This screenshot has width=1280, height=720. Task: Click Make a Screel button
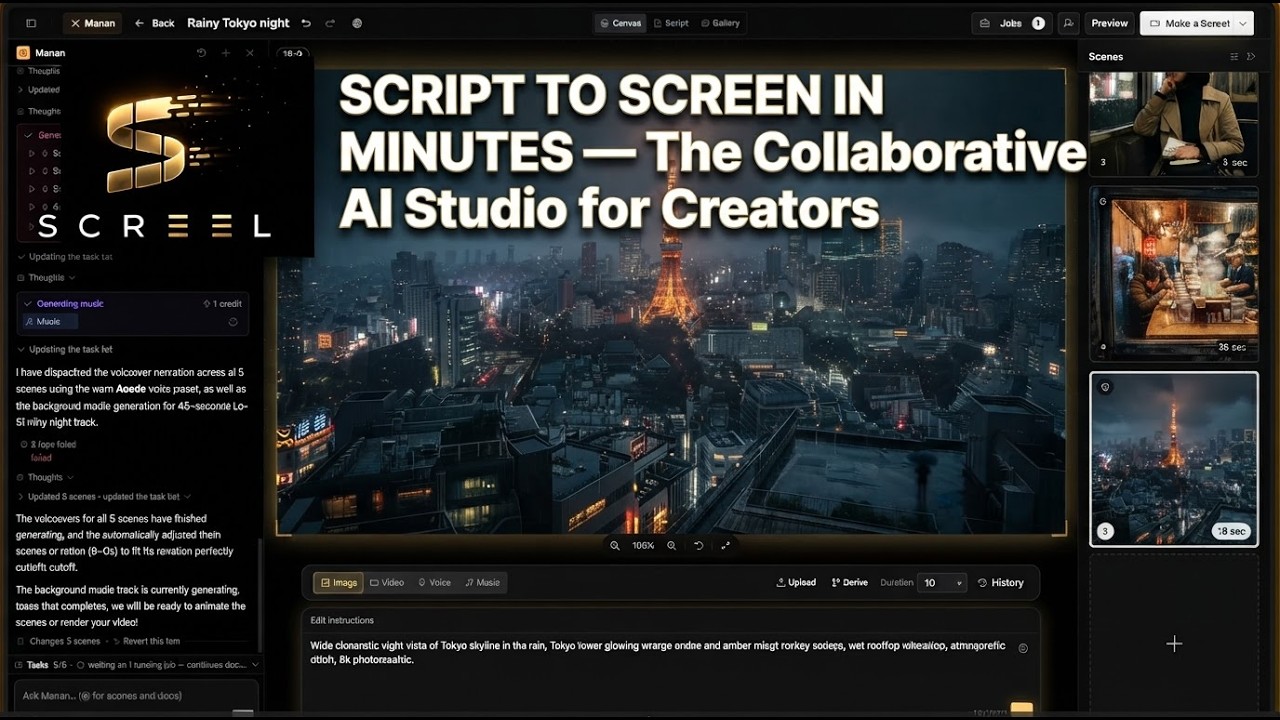click(x=1189, y=23)
